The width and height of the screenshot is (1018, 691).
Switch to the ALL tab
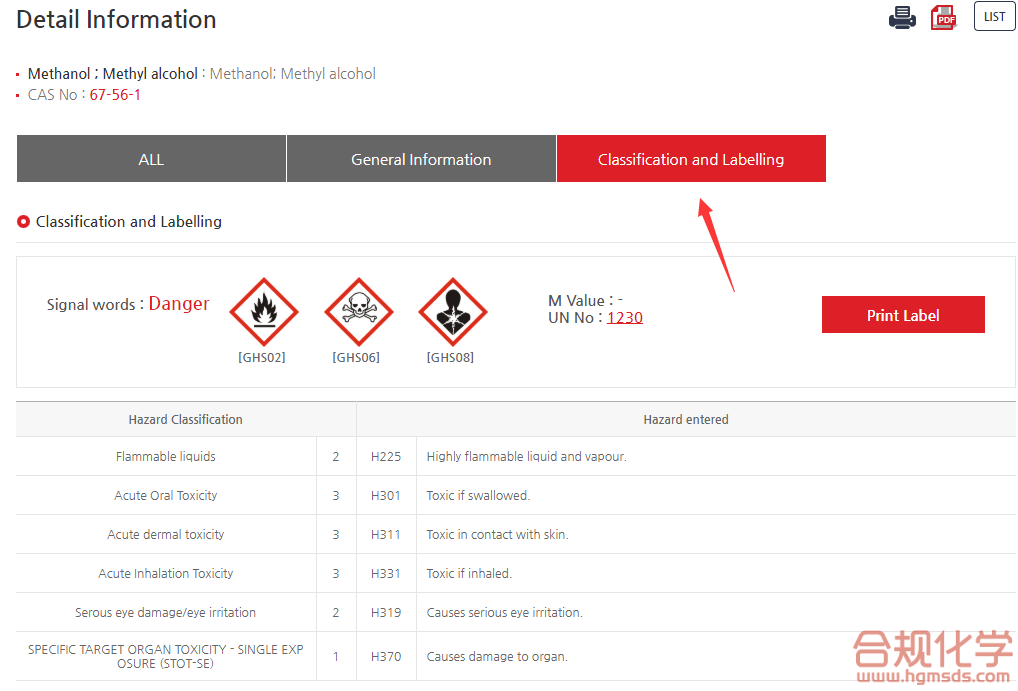coord(151,159)
